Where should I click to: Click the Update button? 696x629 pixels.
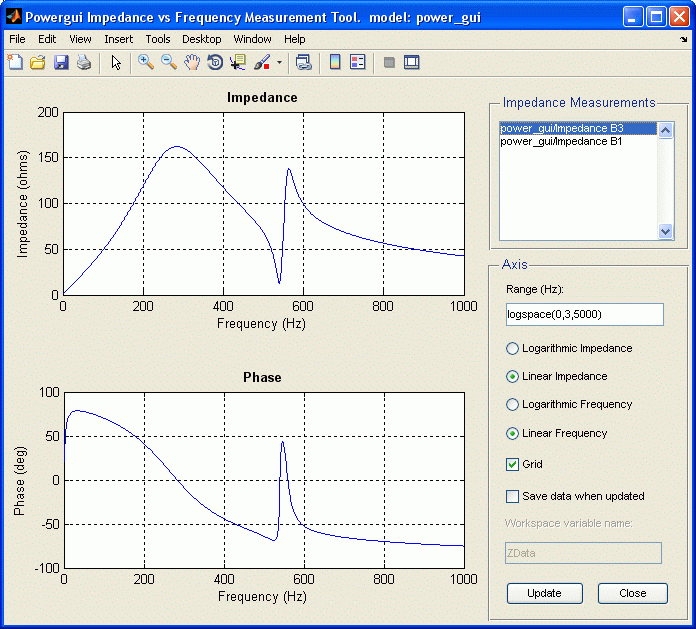point(545,593)
